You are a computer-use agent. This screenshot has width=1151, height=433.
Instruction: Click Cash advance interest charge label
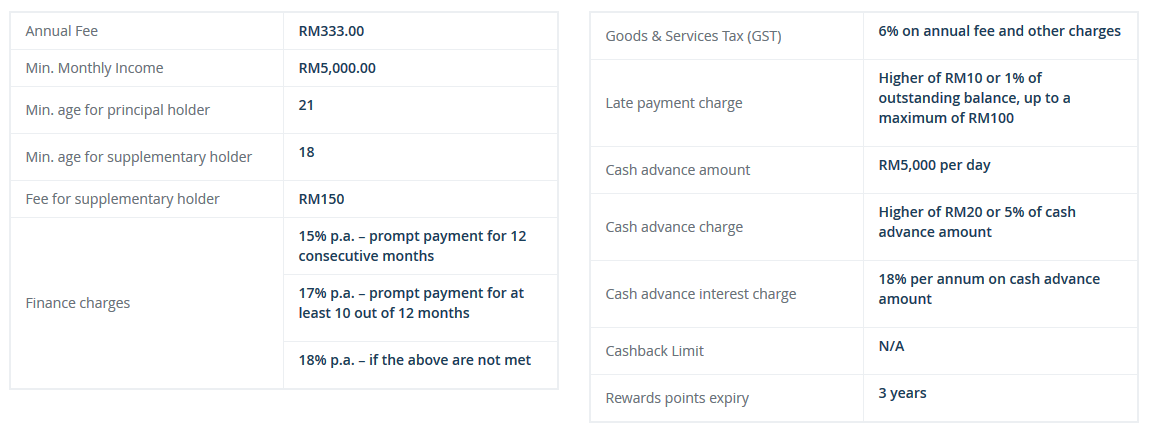pos(701,294)
